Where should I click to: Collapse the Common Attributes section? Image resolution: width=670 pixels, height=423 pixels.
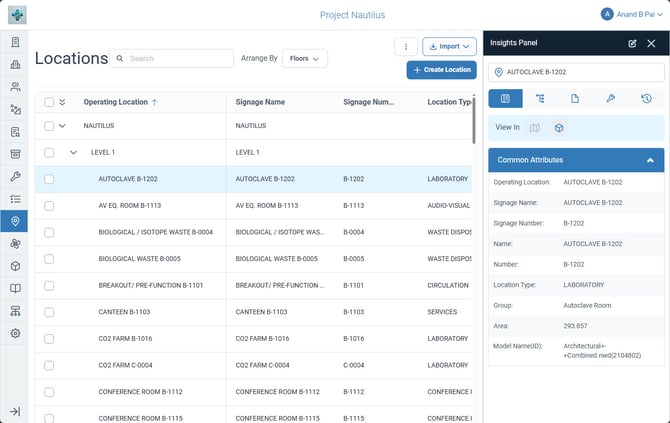pyautogui.click(x=650, y=160)
